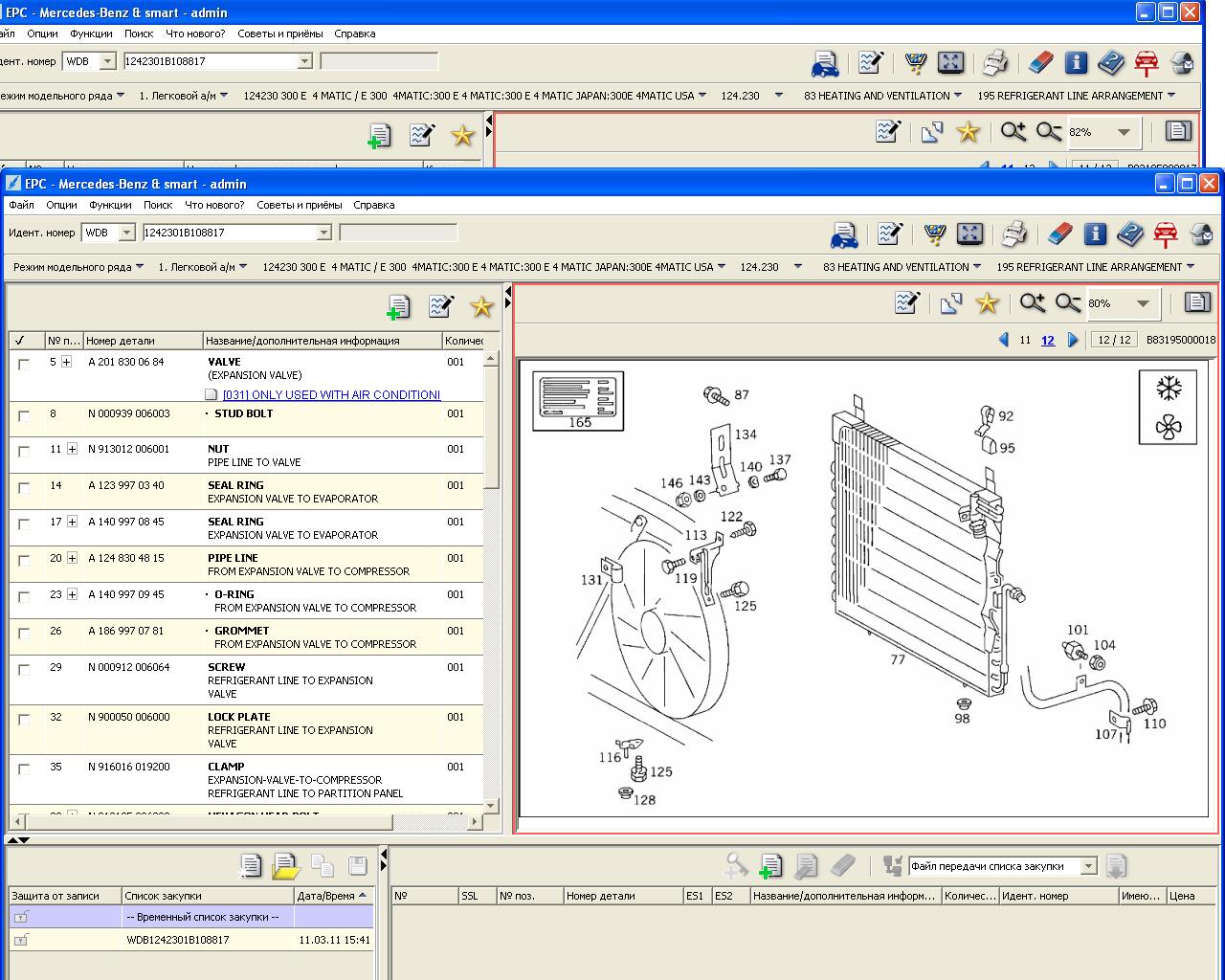Expand position 23 O-ring row
Screen dimensions: 1225x980
pyautogui.click(x=72, y=594)
